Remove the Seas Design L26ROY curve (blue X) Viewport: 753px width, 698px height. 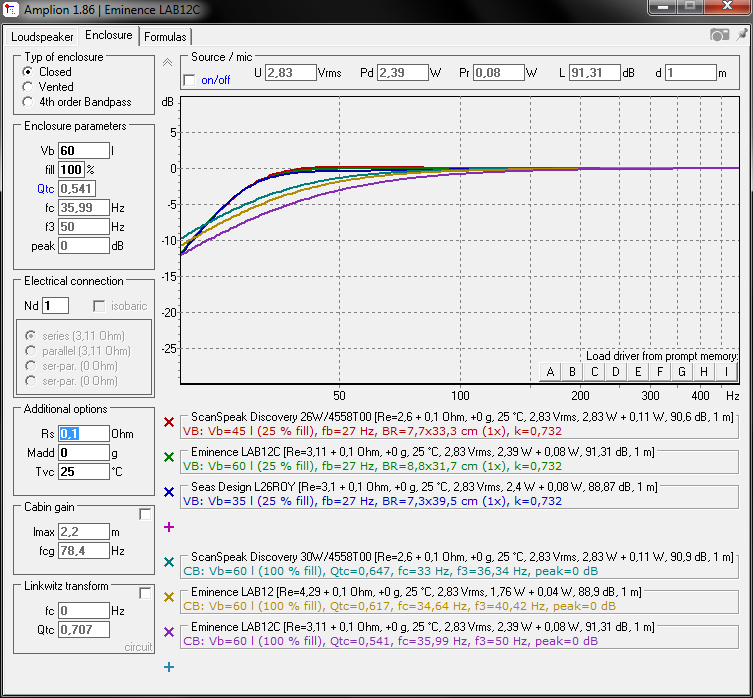tap(169, 492)
